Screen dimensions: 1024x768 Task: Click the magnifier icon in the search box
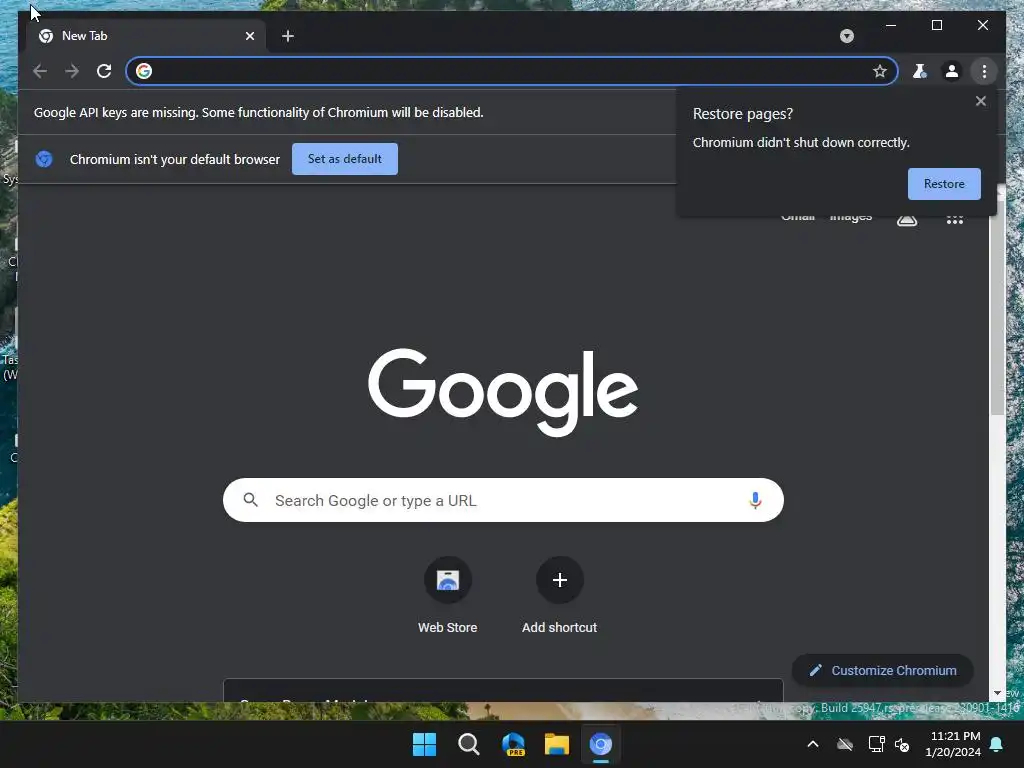pyautogui.click(x=251, y=500)
